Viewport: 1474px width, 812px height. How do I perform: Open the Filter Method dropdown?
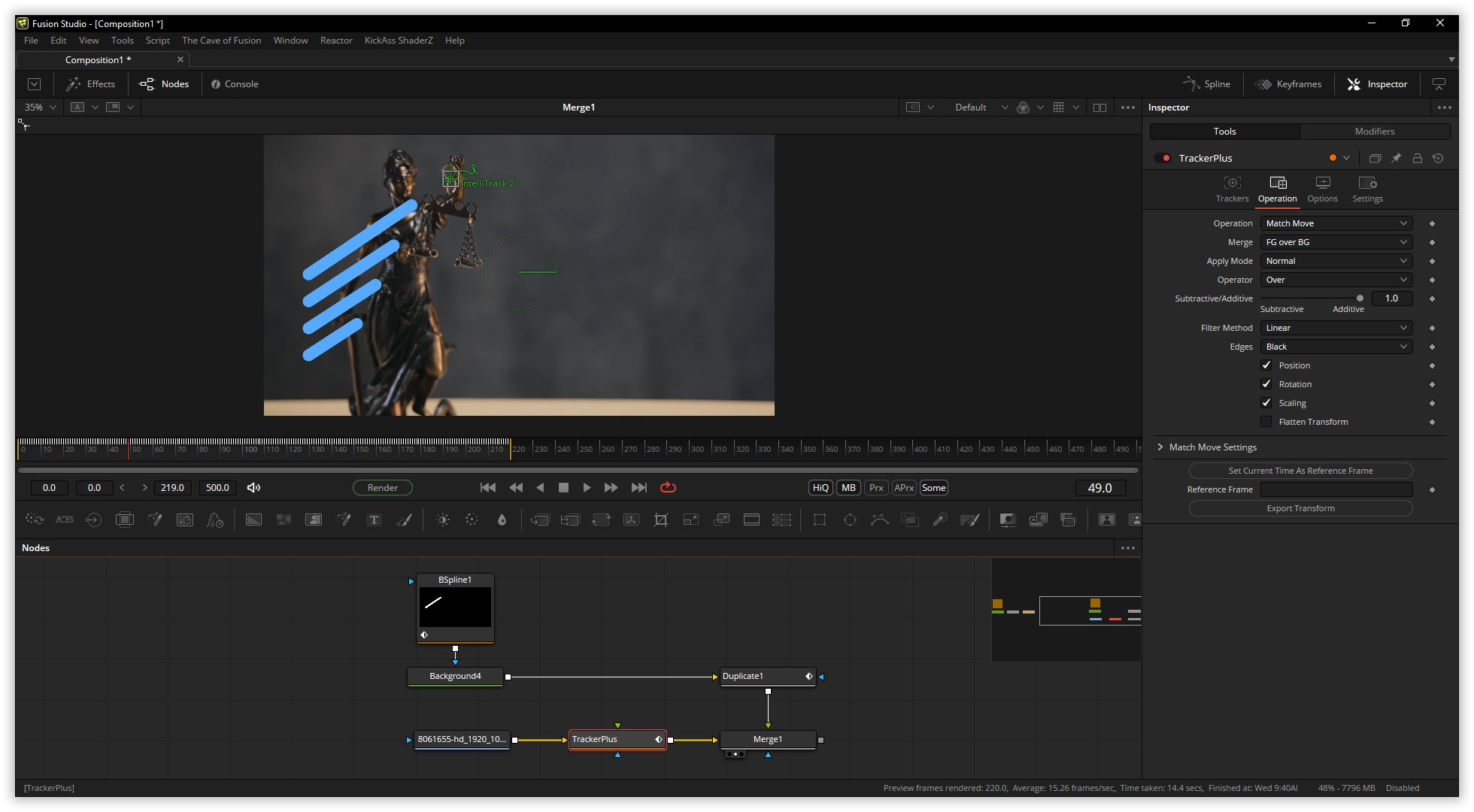coord(1336,328)
